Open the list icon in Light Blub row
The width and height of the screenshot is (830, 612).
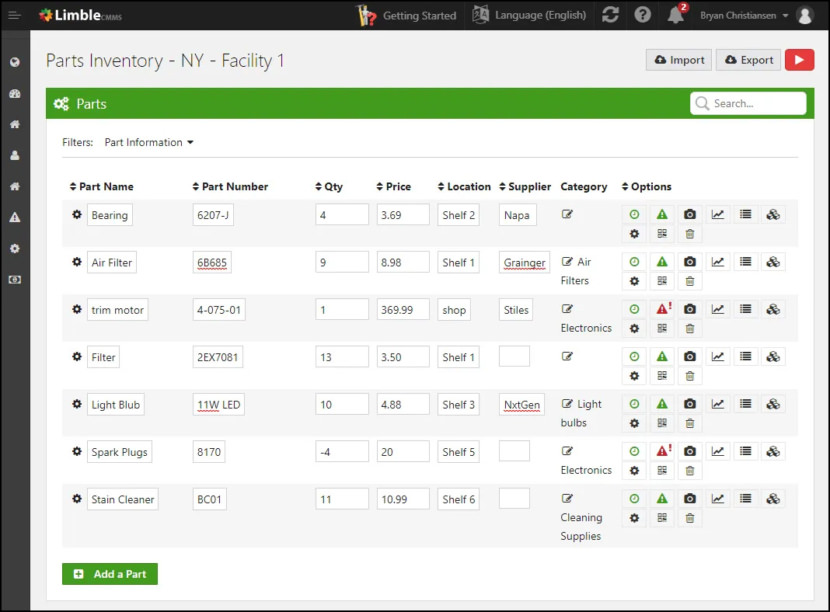[x=745, y=404]
